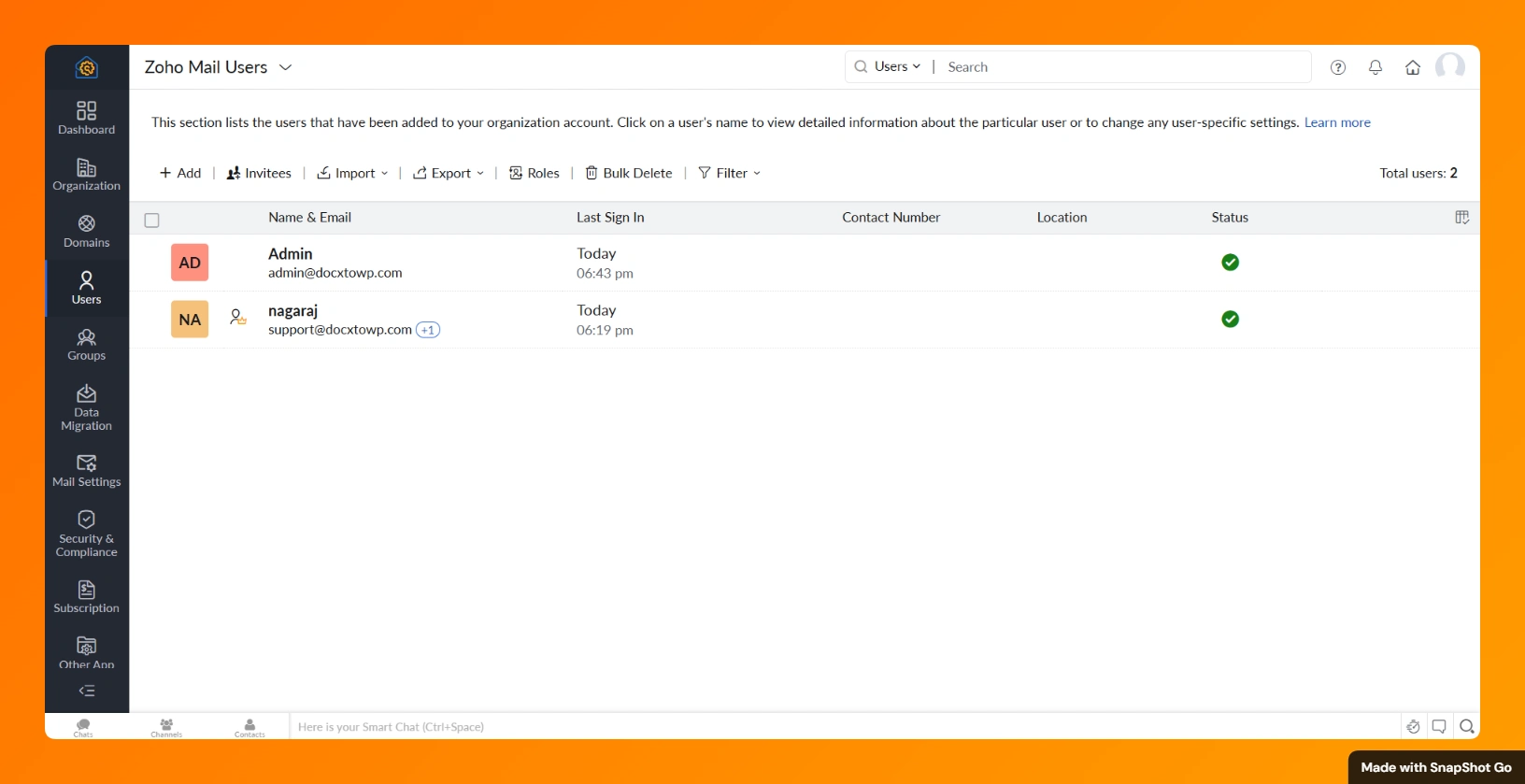Open Mail Settings in the sidebar
Viewport: 1525px width, 784px height.
pos(87,471)
